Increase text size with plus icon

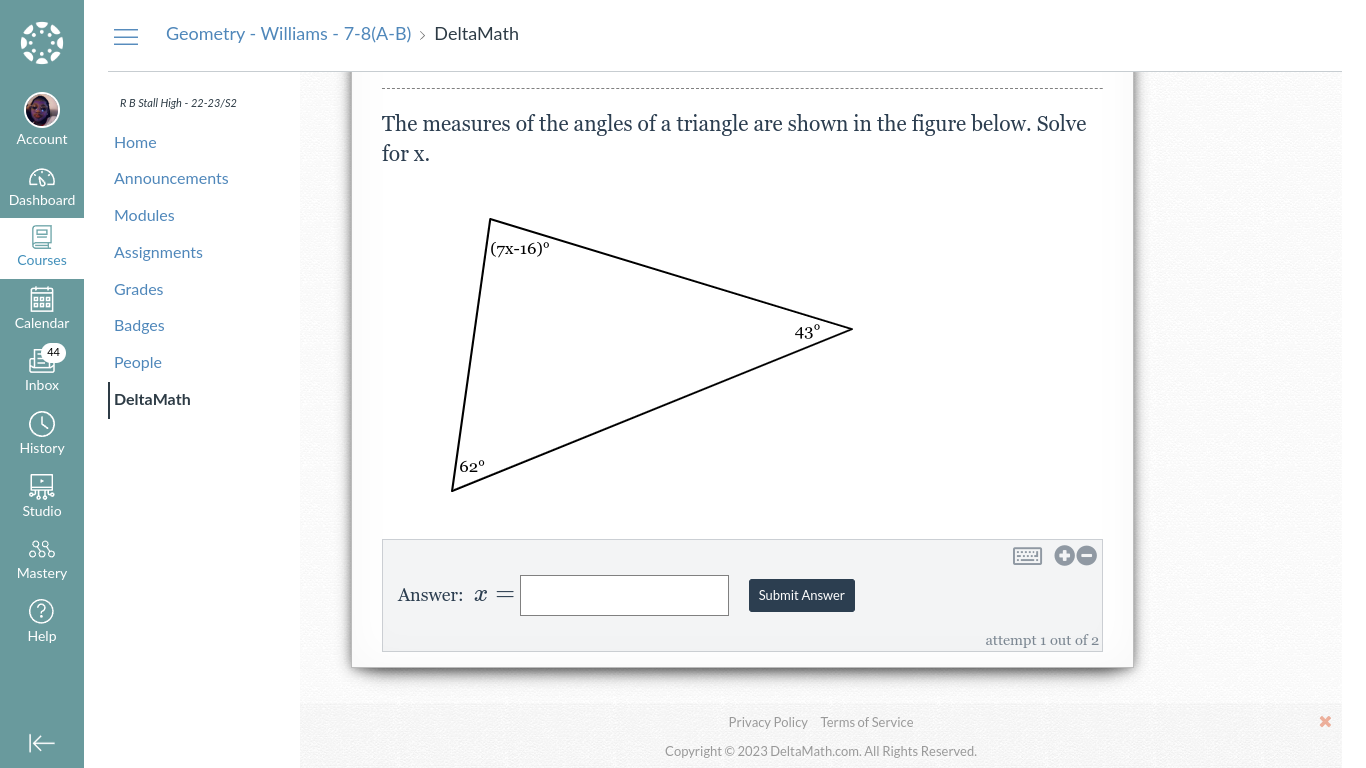pos(1064,556)
